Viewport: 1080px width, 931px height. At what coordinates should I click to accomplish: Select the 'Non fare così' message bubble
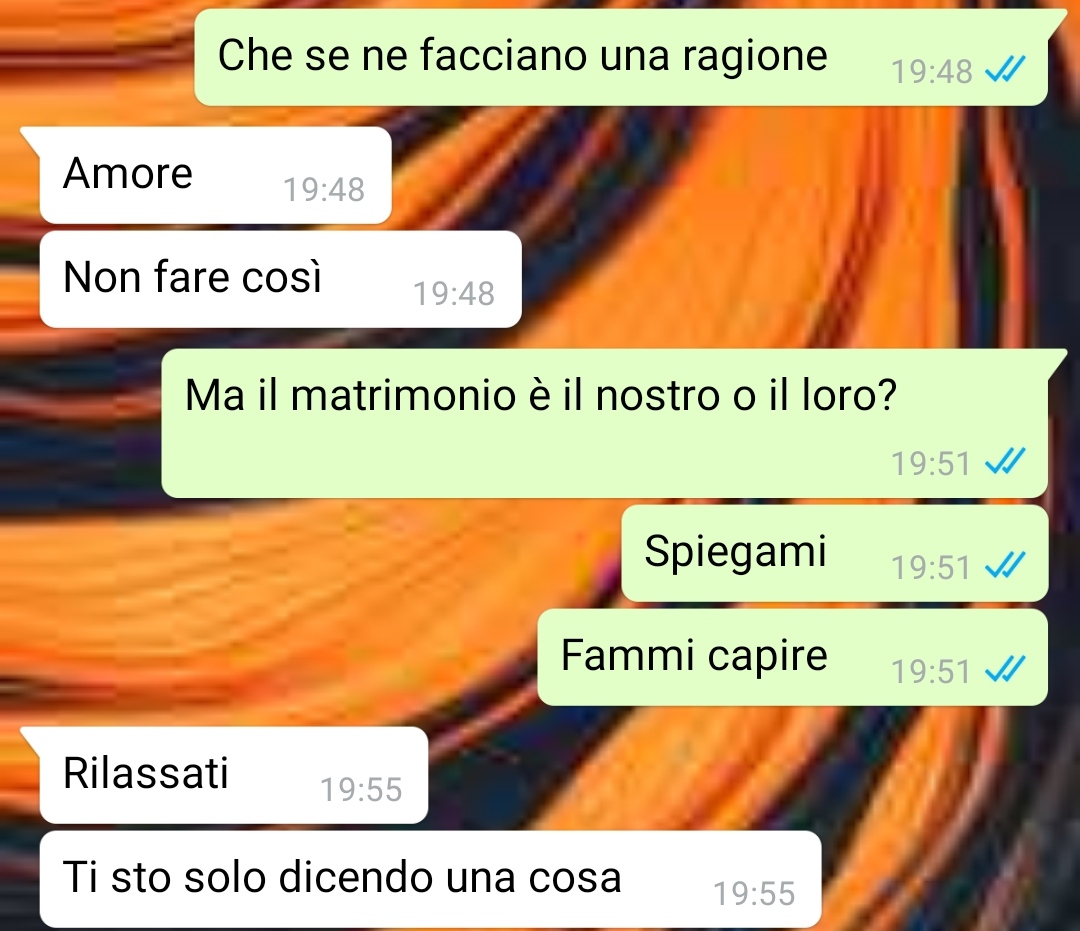pyautogui.click(x=280, y=279)
